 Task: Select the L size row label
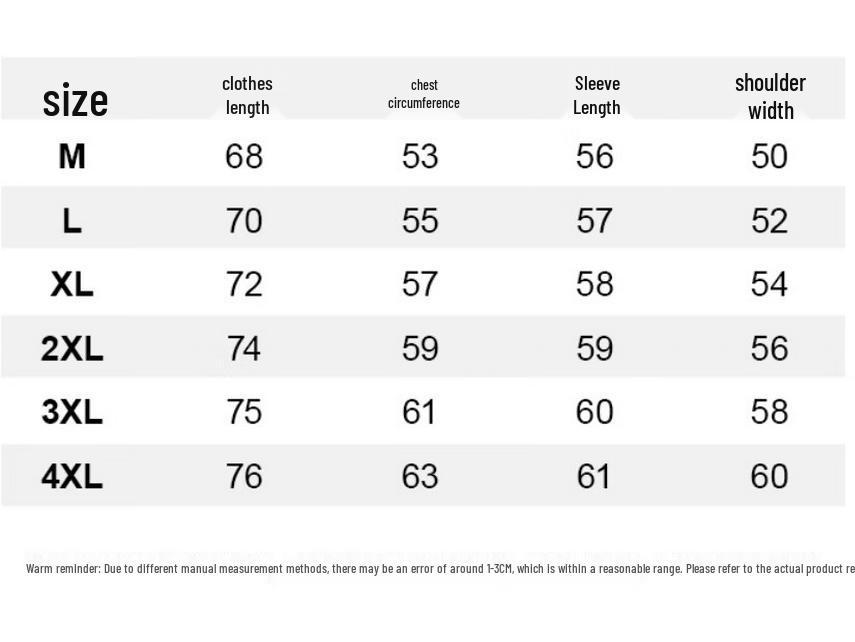click(72, 220)
